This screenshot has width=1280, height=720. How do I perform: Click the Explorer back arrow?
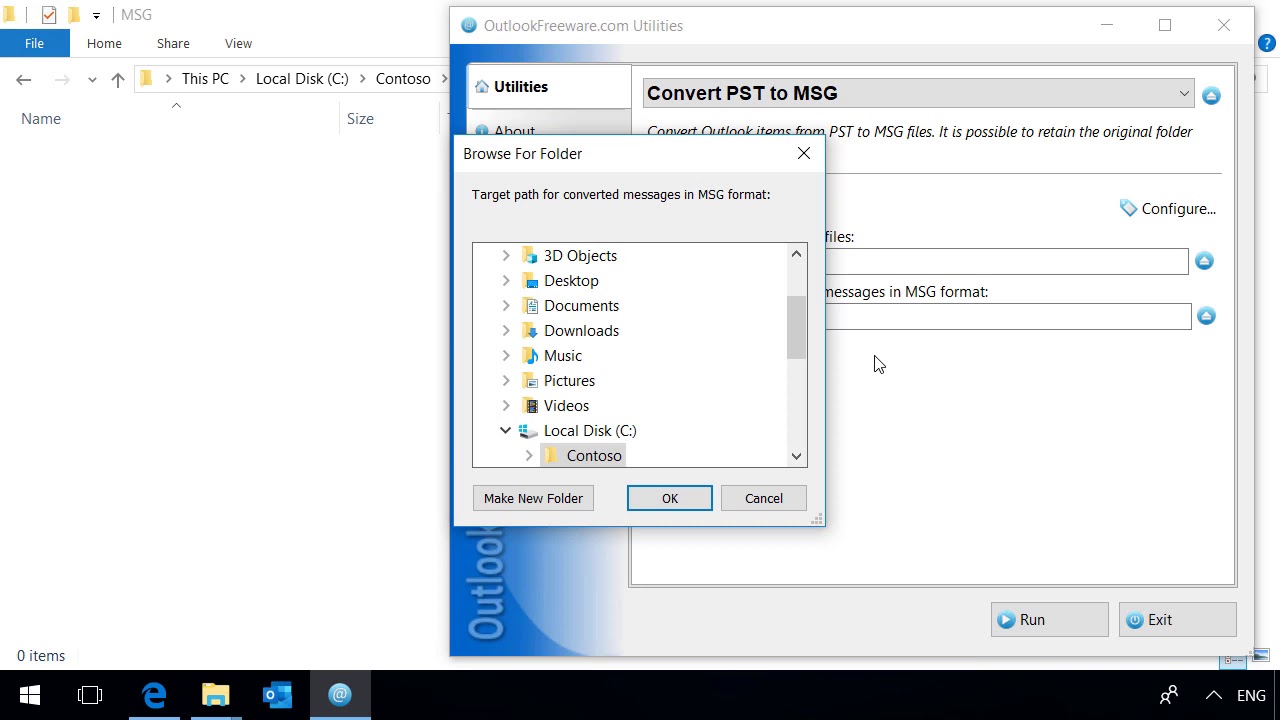pos(24,79)
